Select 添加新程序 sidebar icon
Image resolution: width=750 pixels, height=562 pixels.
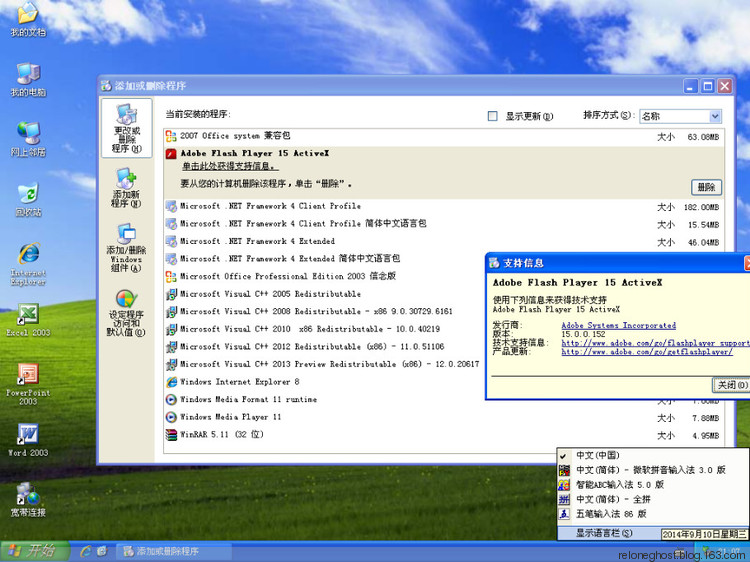click(126, 187)
